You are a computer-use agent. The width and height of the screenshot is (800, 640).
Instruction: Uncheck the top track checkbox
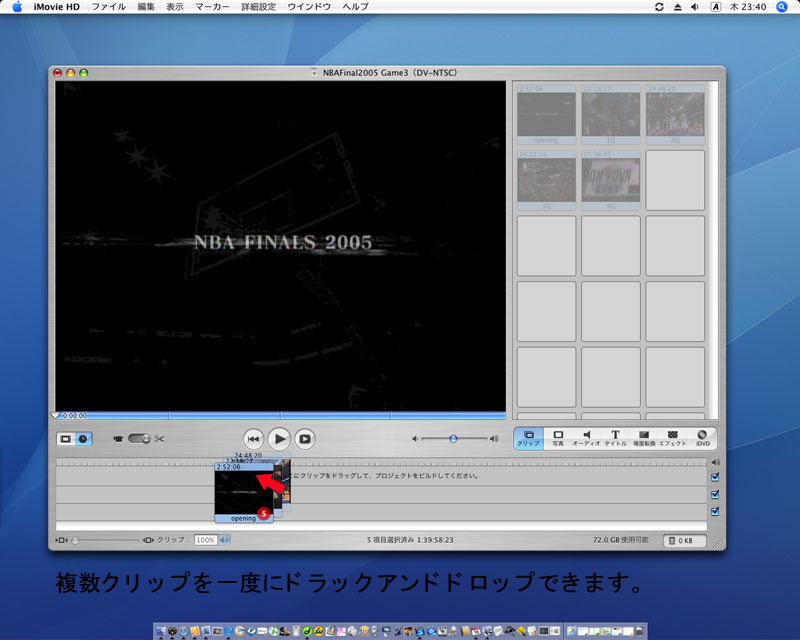(x=714, y=477)
